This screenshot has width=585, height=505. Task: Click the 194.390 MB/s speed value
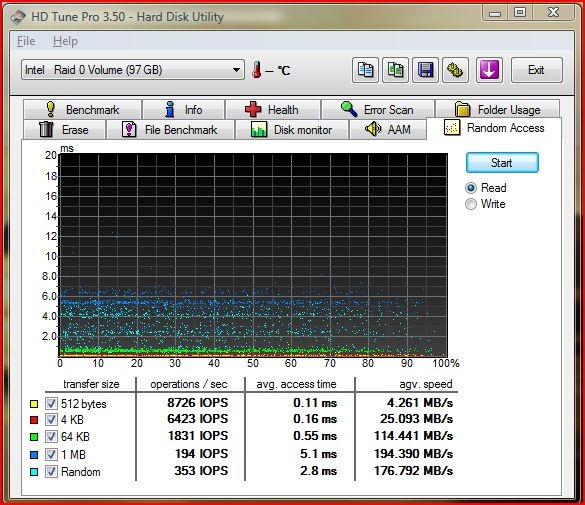tap(414, 454)
